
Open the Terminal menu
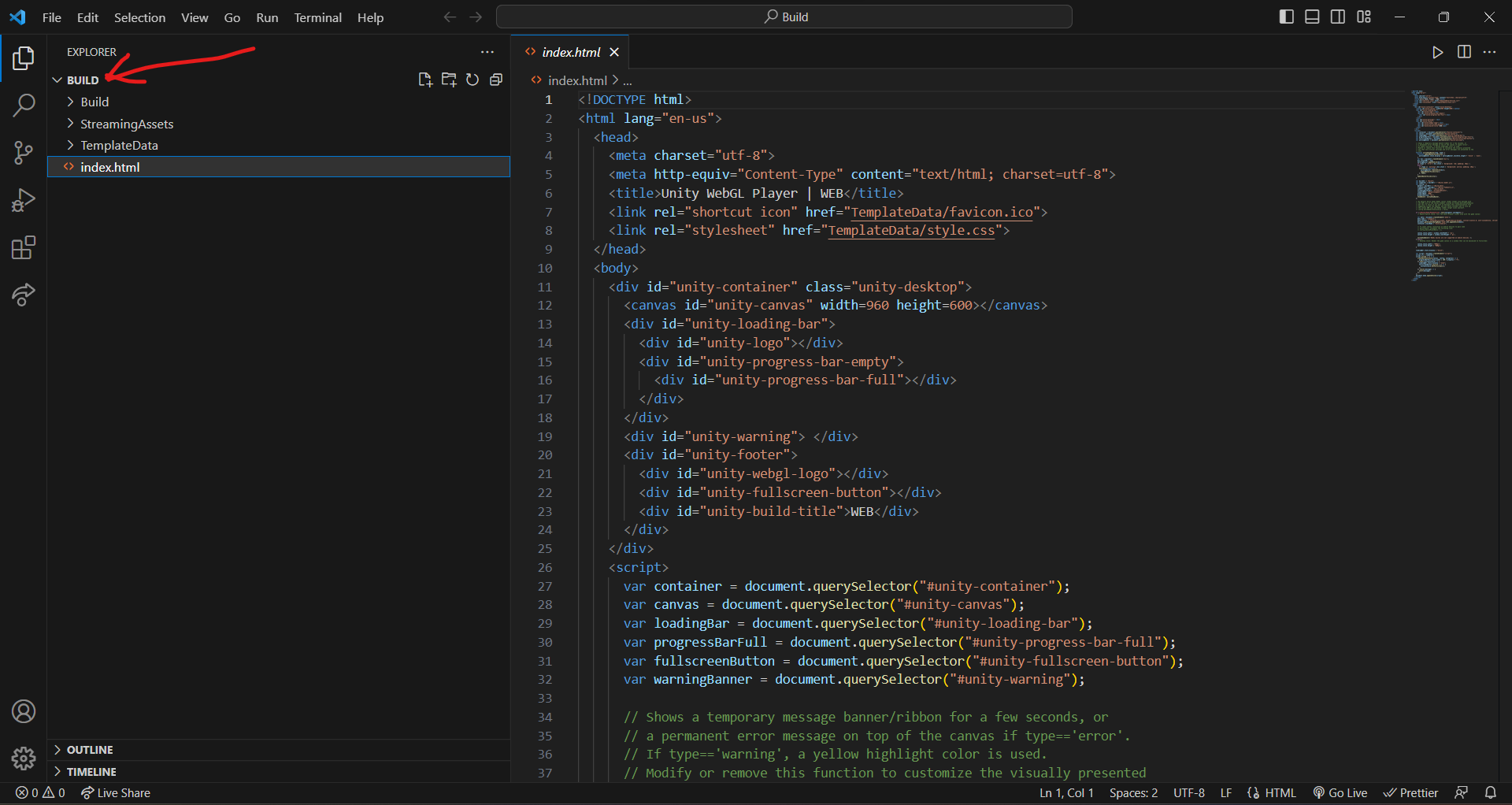coord(317,17)
